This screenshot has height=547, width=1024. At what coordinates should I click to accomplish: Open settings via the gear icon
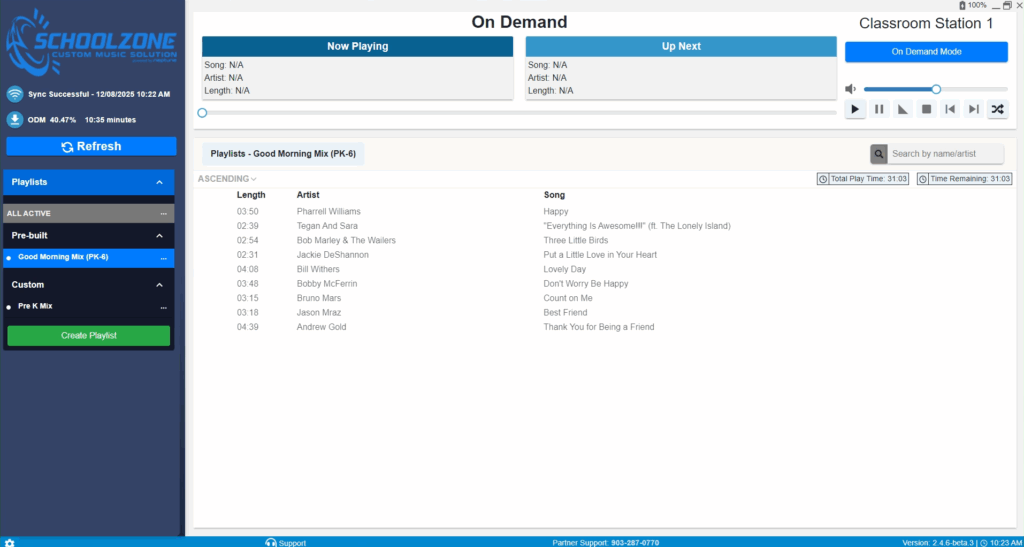pyautogui.click(x=10, y=542)
